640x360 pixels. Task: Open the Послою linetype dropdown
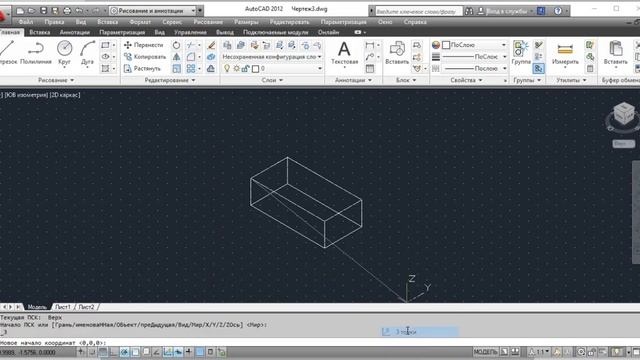(475, 69)
